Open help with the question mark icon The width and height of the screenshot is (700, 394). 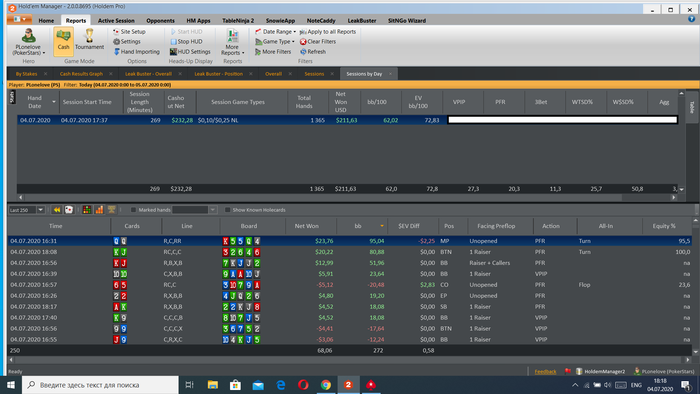(x=691, y=19)
